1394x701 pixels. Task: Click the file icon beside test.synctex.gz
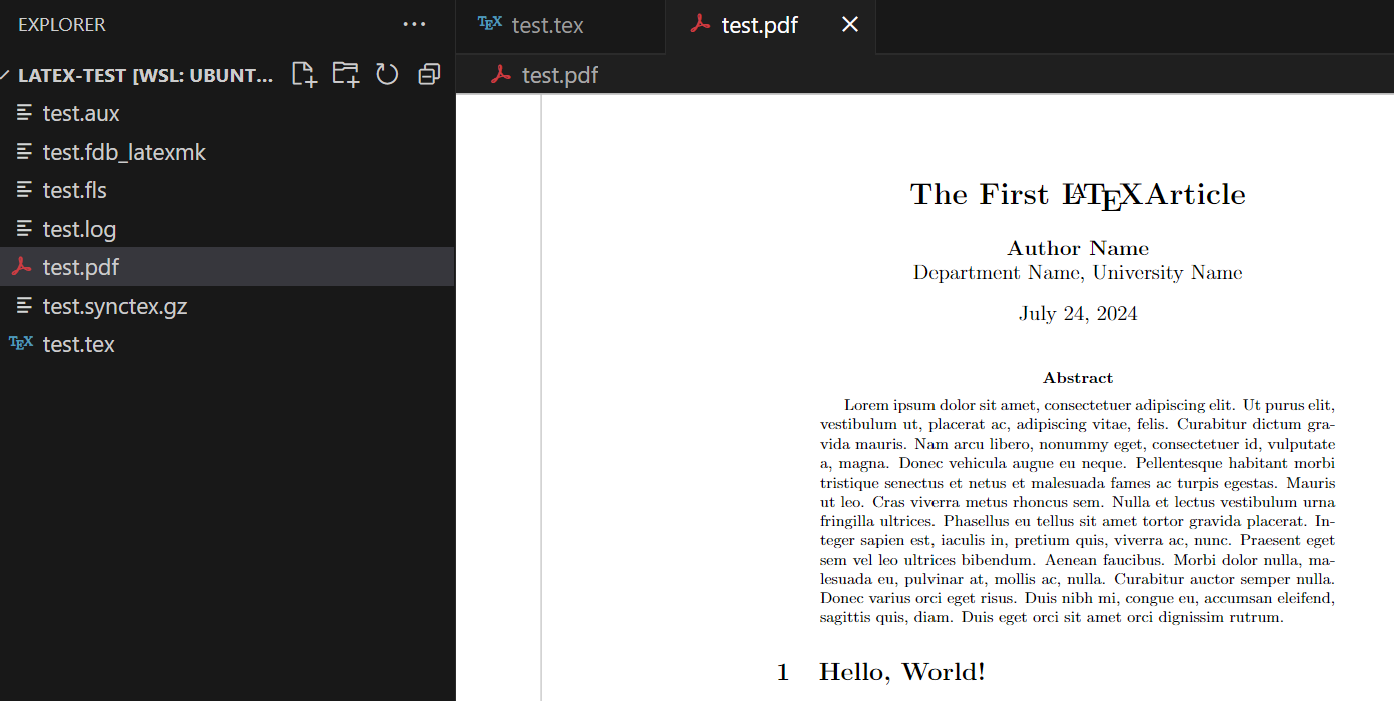click(24, 306)
